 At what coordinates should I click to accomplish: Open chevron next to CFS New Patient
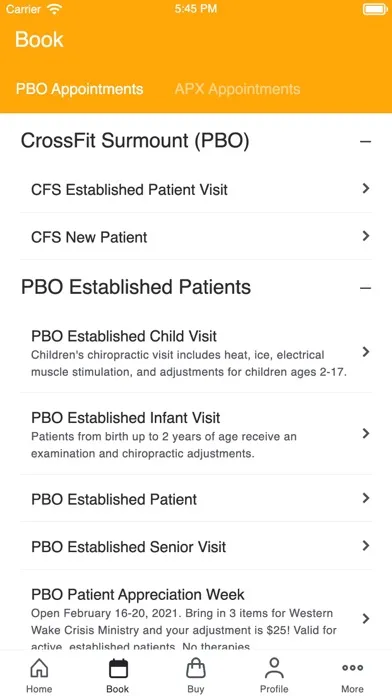366,236
